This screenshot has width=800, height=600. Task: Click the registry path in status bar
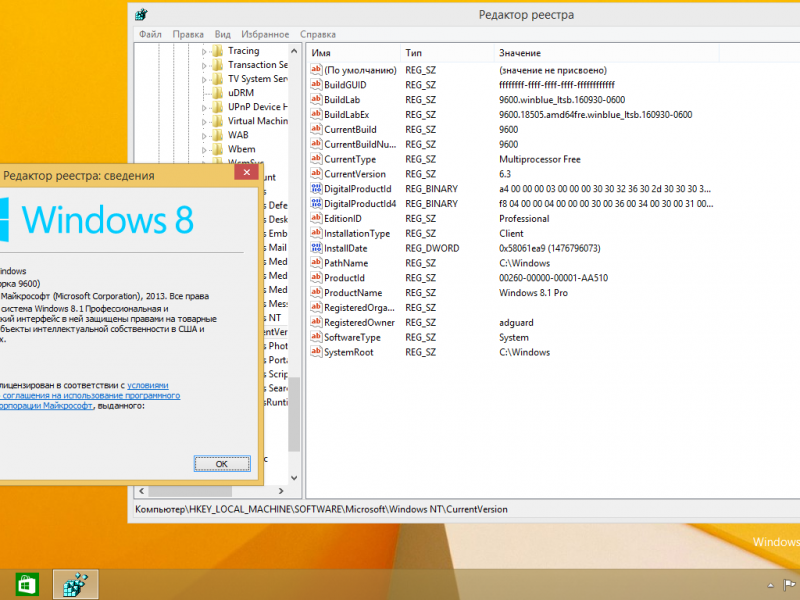click(321, 509)
